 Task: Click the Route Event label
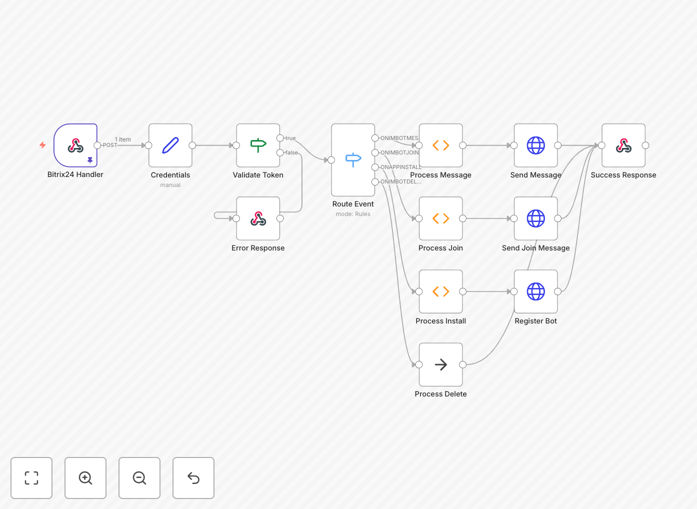(353, 204)
